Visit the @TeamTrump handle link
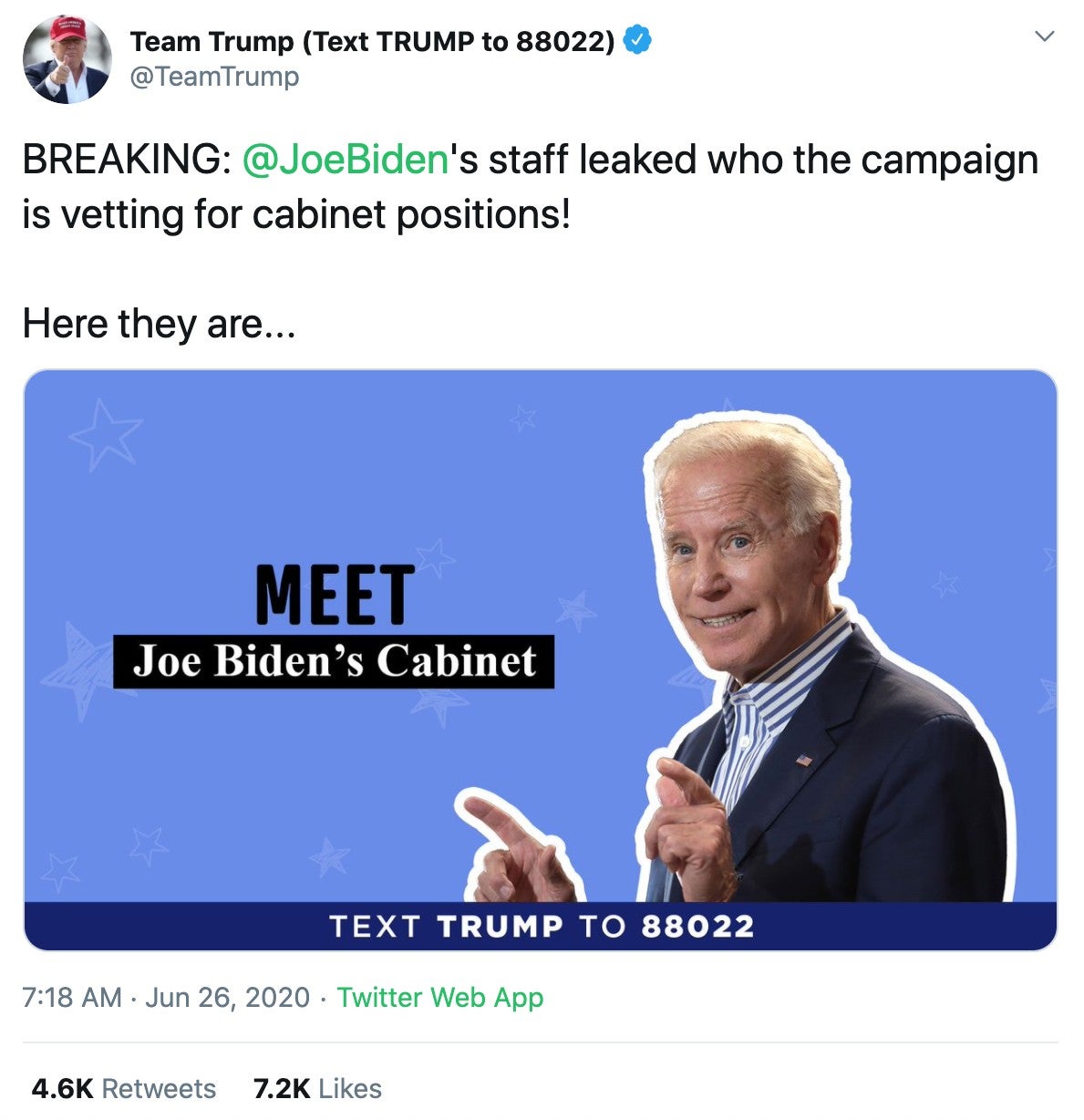1084x1120 pixels. pyautogui.click(x=214, y=77)
